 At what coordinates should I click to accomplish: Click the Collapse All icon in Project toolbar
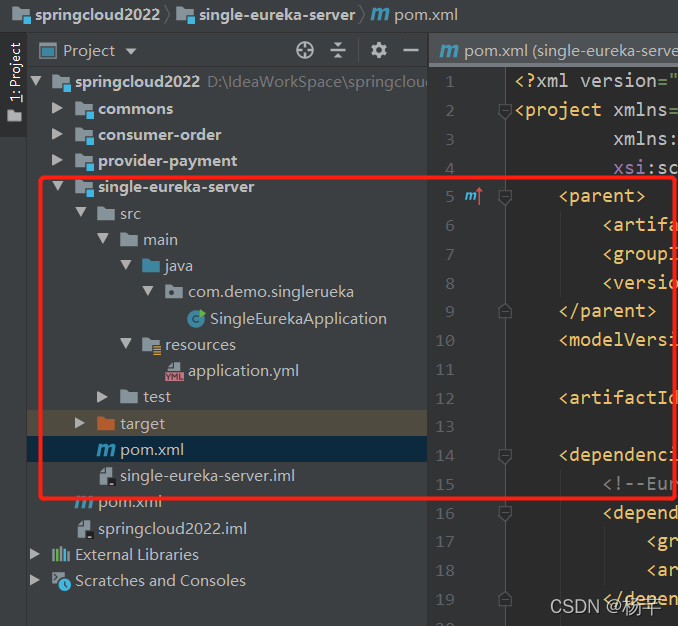click(x=338, y=51)
